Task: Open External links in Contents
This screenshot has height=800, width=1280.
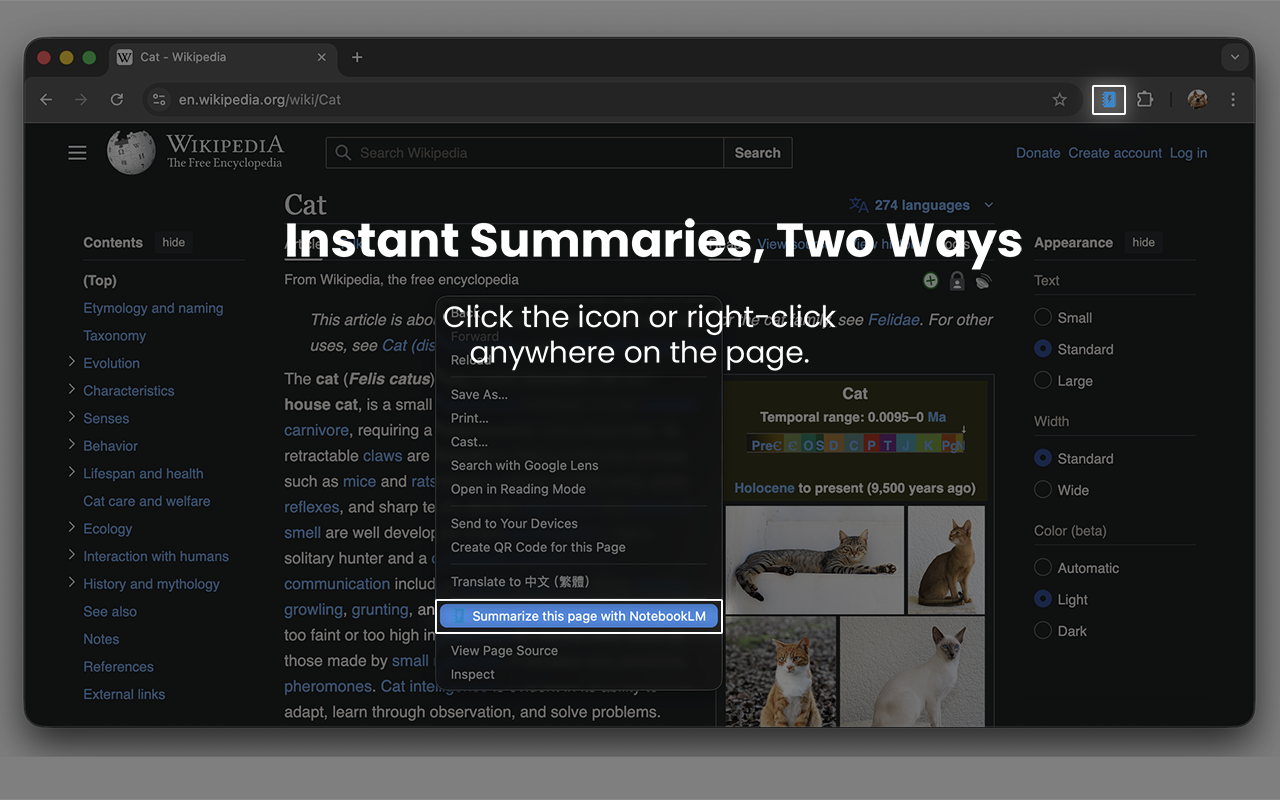Action: (124, 694)
